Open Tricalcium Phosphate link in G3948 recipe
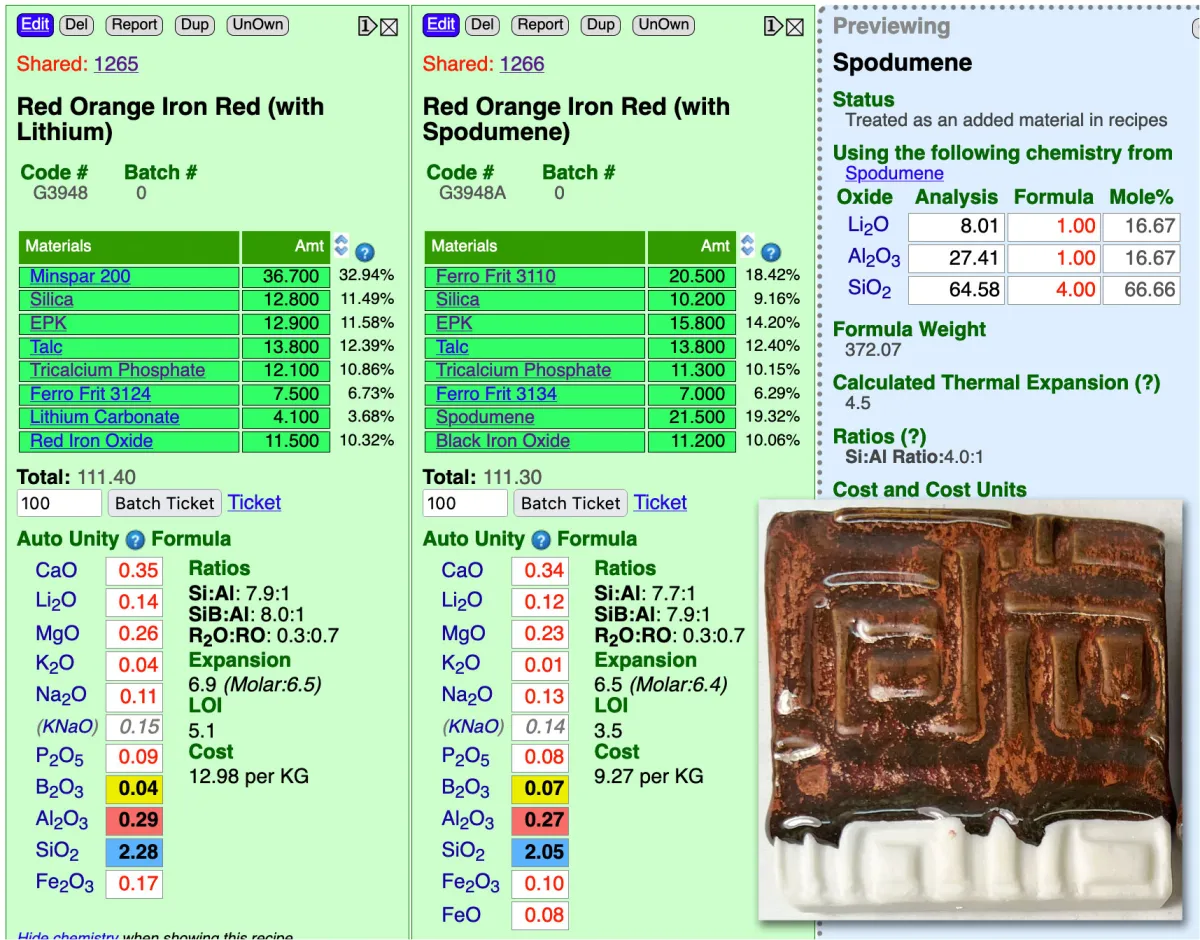 pyautogui.click(x=117, y=370)
